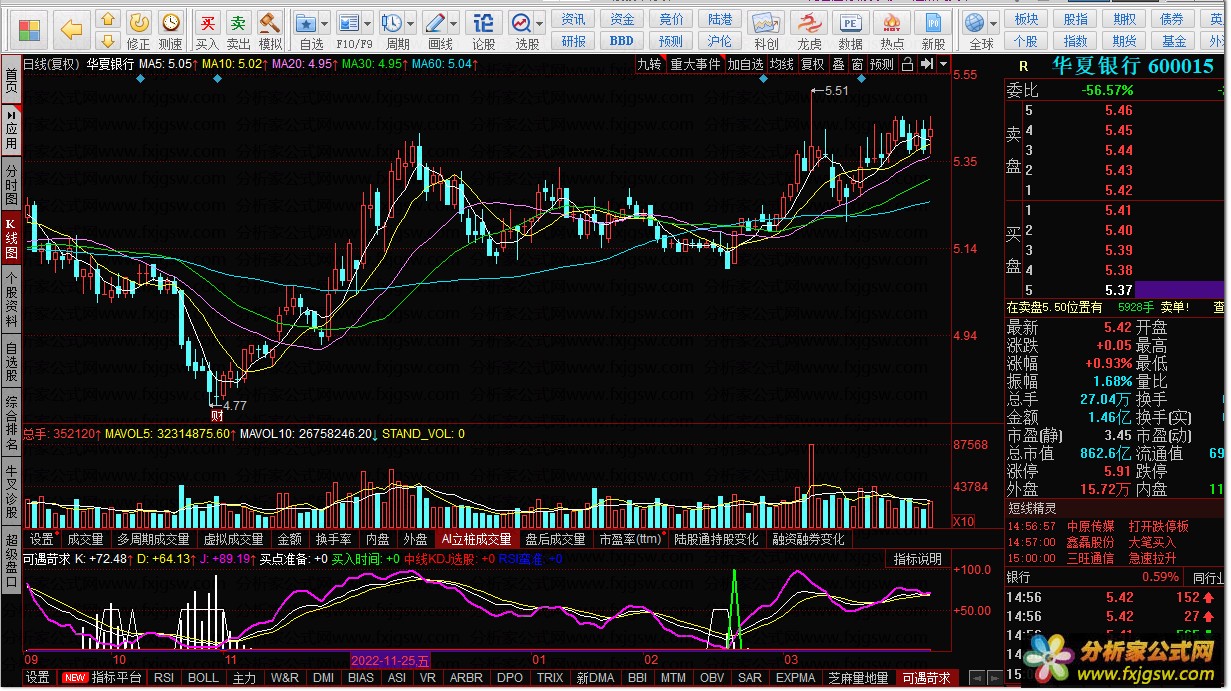Select the 芝麻里地里 indicator tab
This screenshot has width=1231, height=691.
click(x=857, y=678)
